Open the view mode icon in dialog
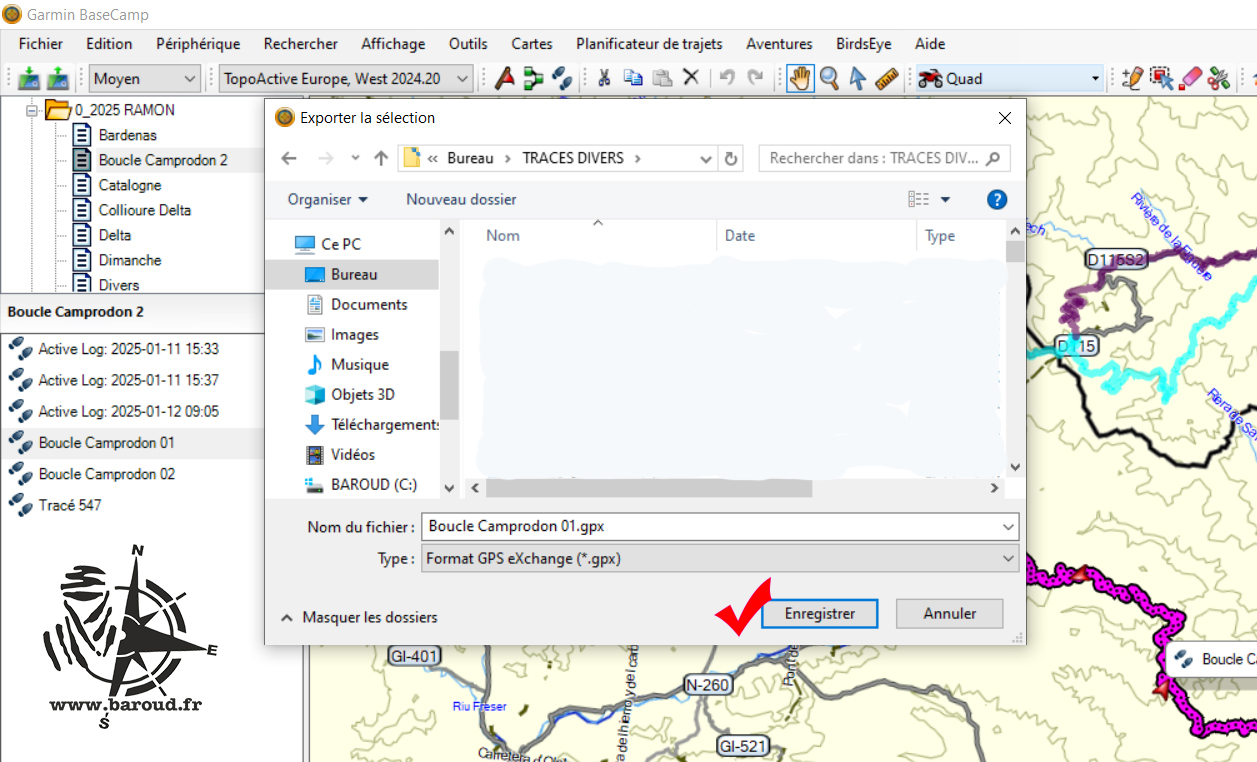 (919, 199)
